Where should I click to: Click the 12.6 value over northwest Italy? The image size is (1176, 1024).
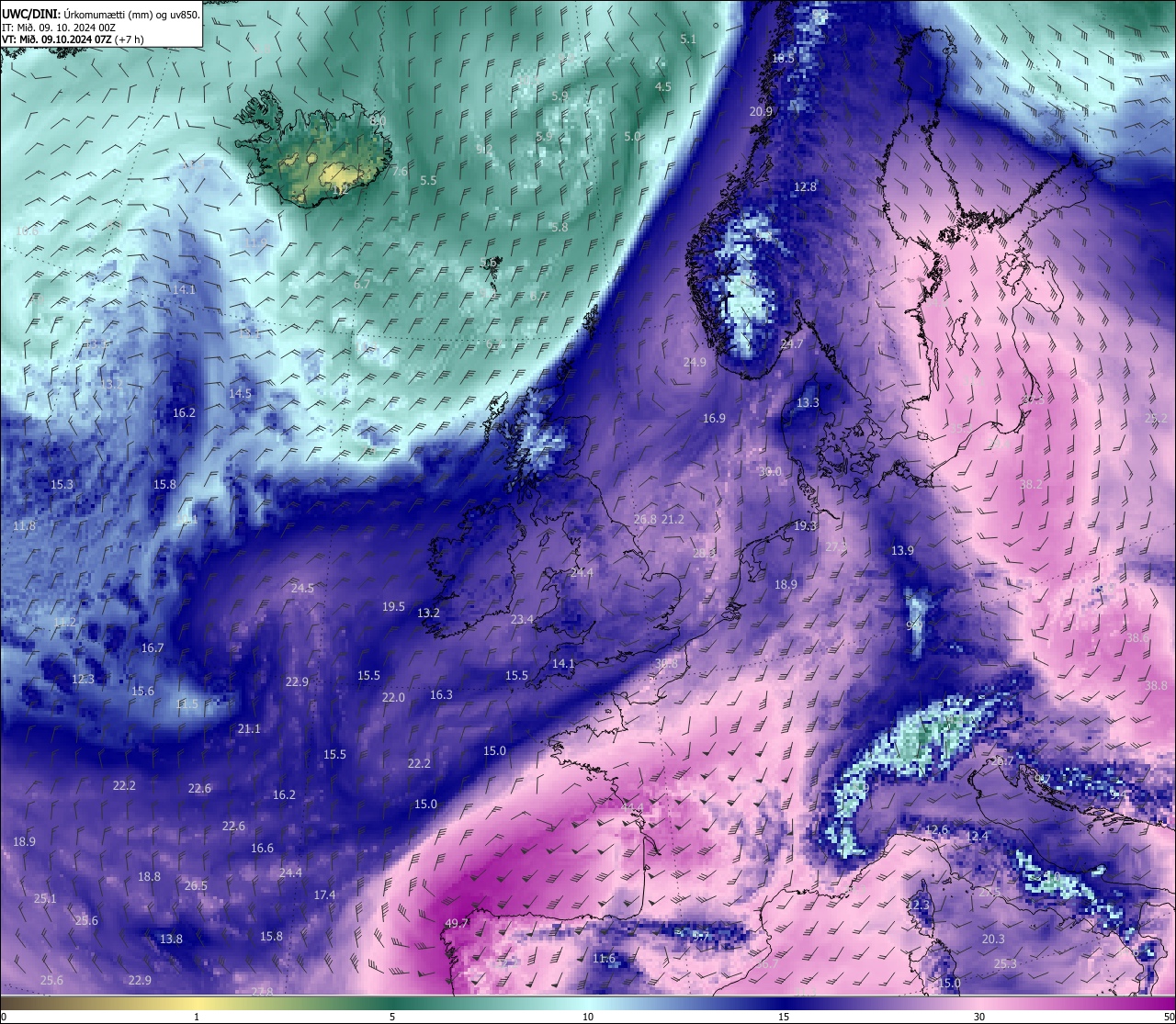coord(936,830)
